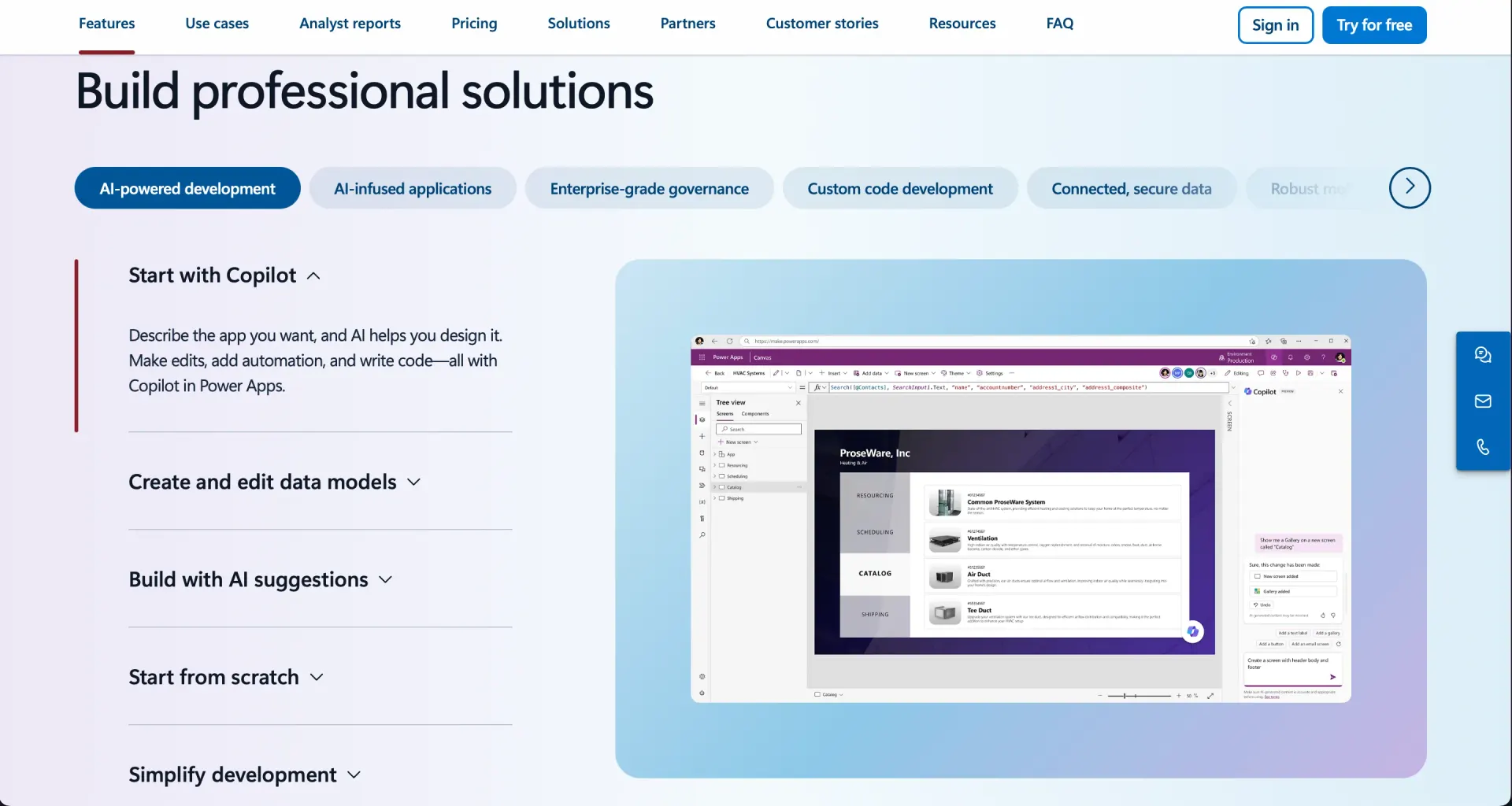Screen dimensions: 1512x806
Task: Switch to AI-infused applications tab
Action: (x=413, y=188)
